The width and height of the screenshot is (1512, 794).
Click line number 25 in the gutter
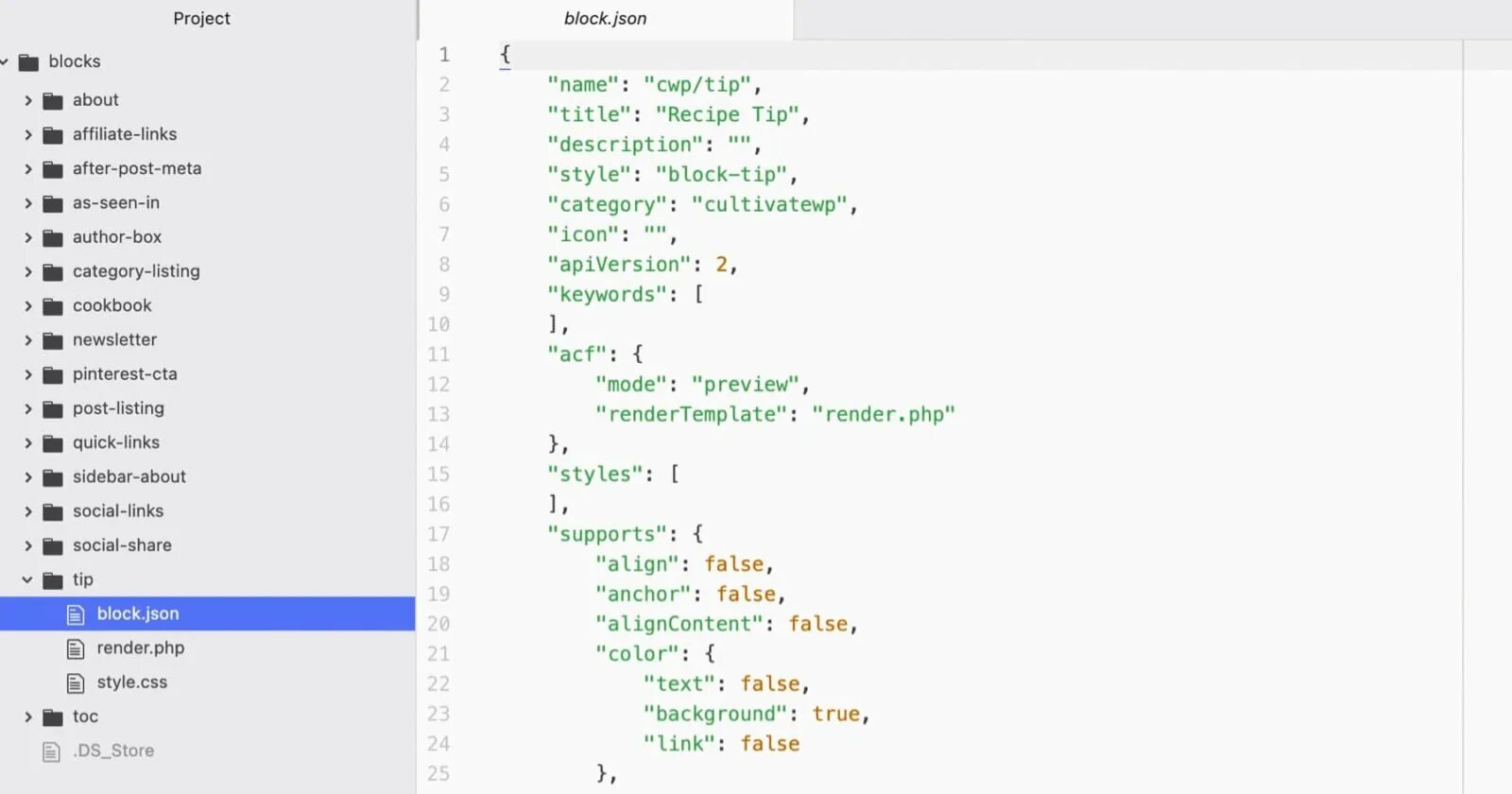coord(438,773)
